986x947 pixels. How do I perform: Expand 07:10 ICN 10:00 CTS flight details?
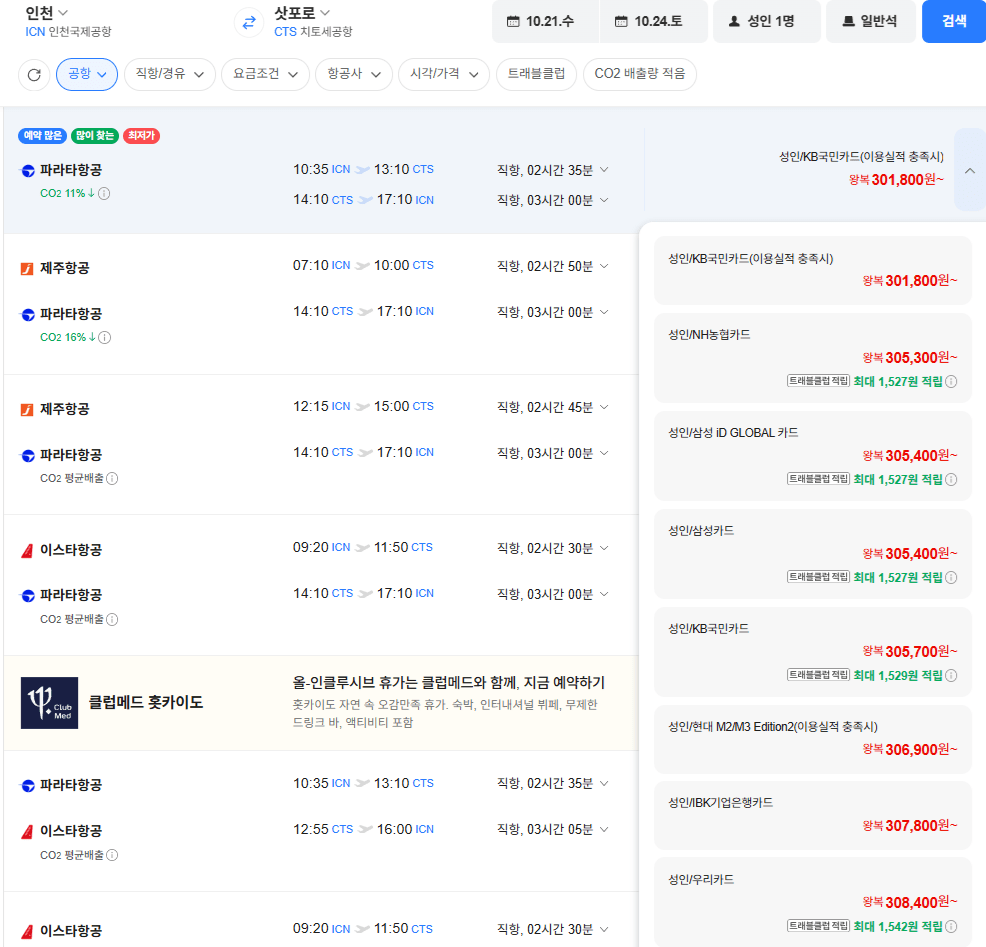tap(604, 266)
